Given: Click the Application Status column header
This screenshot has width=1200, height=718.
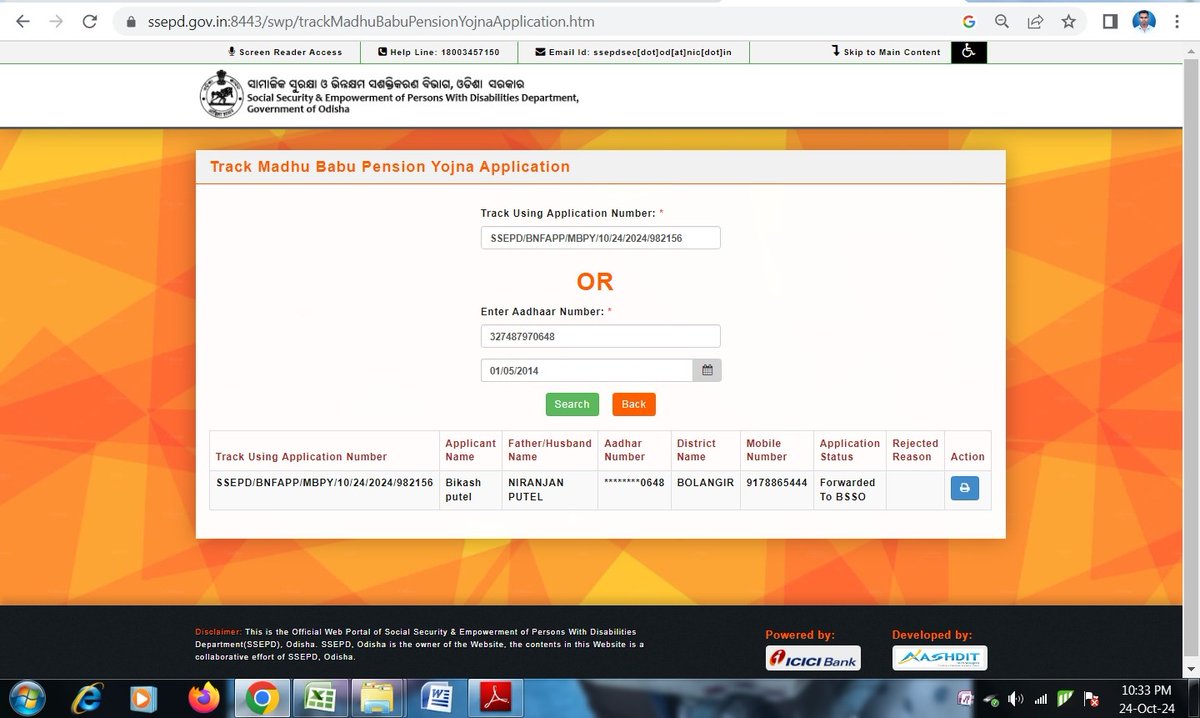Looking at the screenshot, I should point(850,450).
